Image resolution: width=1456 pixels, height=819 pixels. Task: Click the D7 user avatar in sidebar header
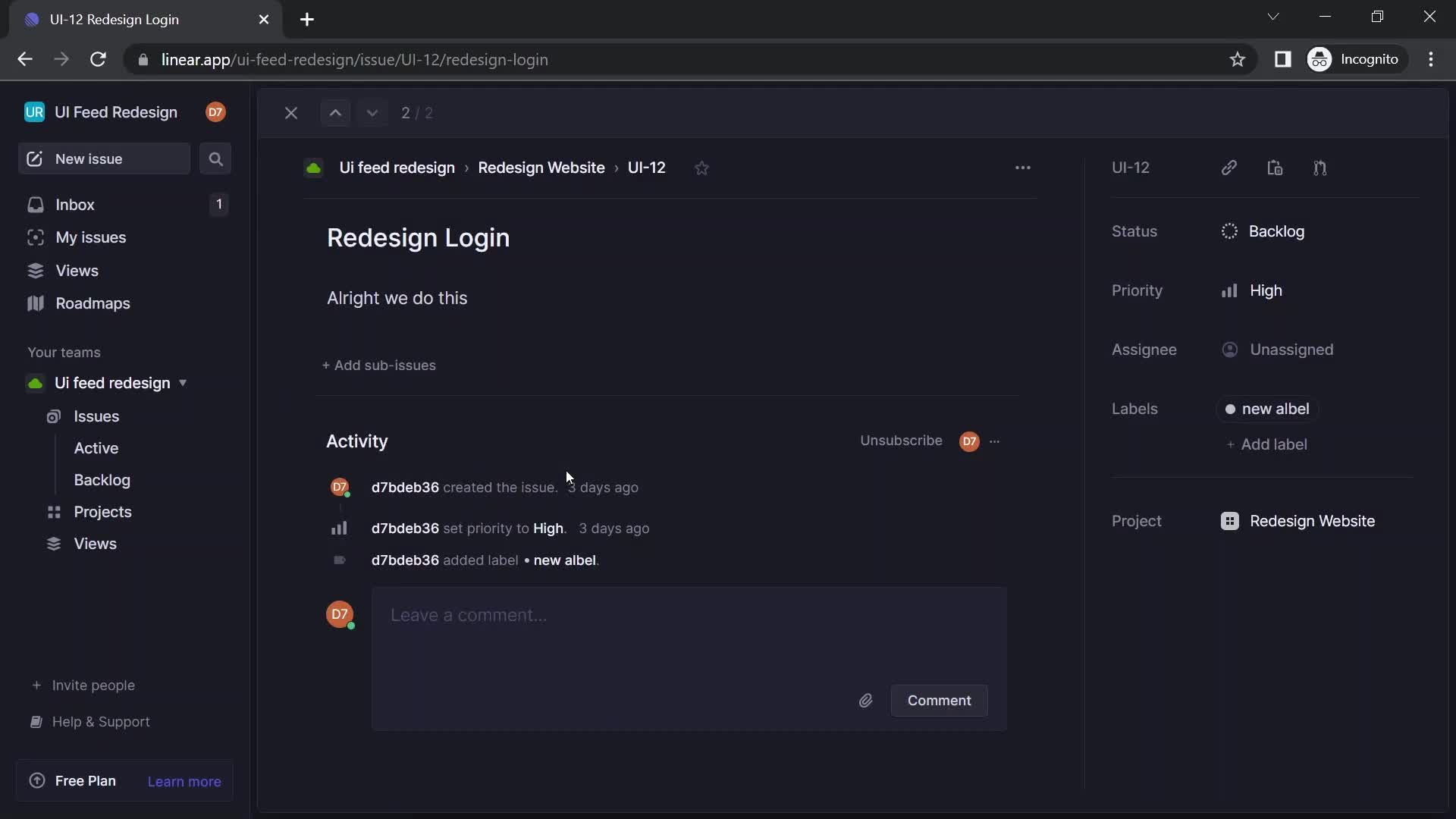[x=215, y=112]
